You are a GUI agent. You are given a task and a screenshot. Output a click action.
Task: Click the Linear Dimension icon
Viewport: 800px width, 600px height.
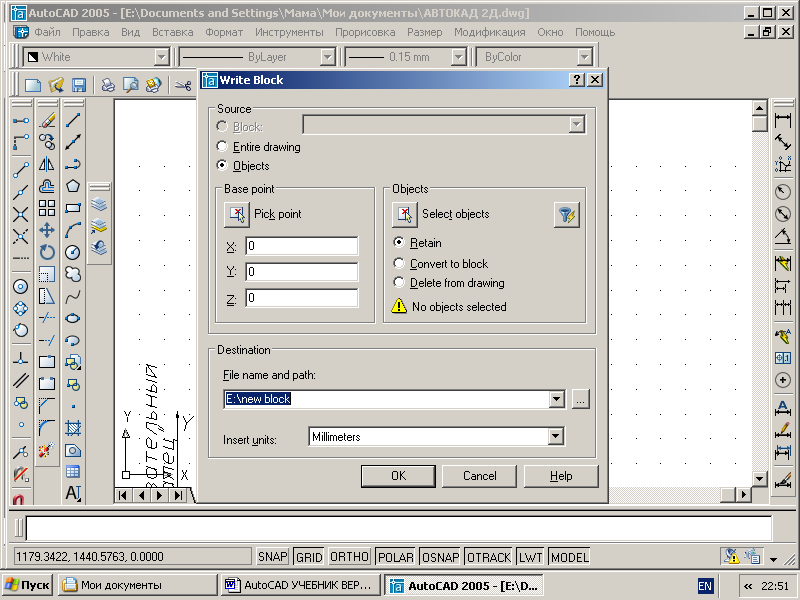point(783,120)
